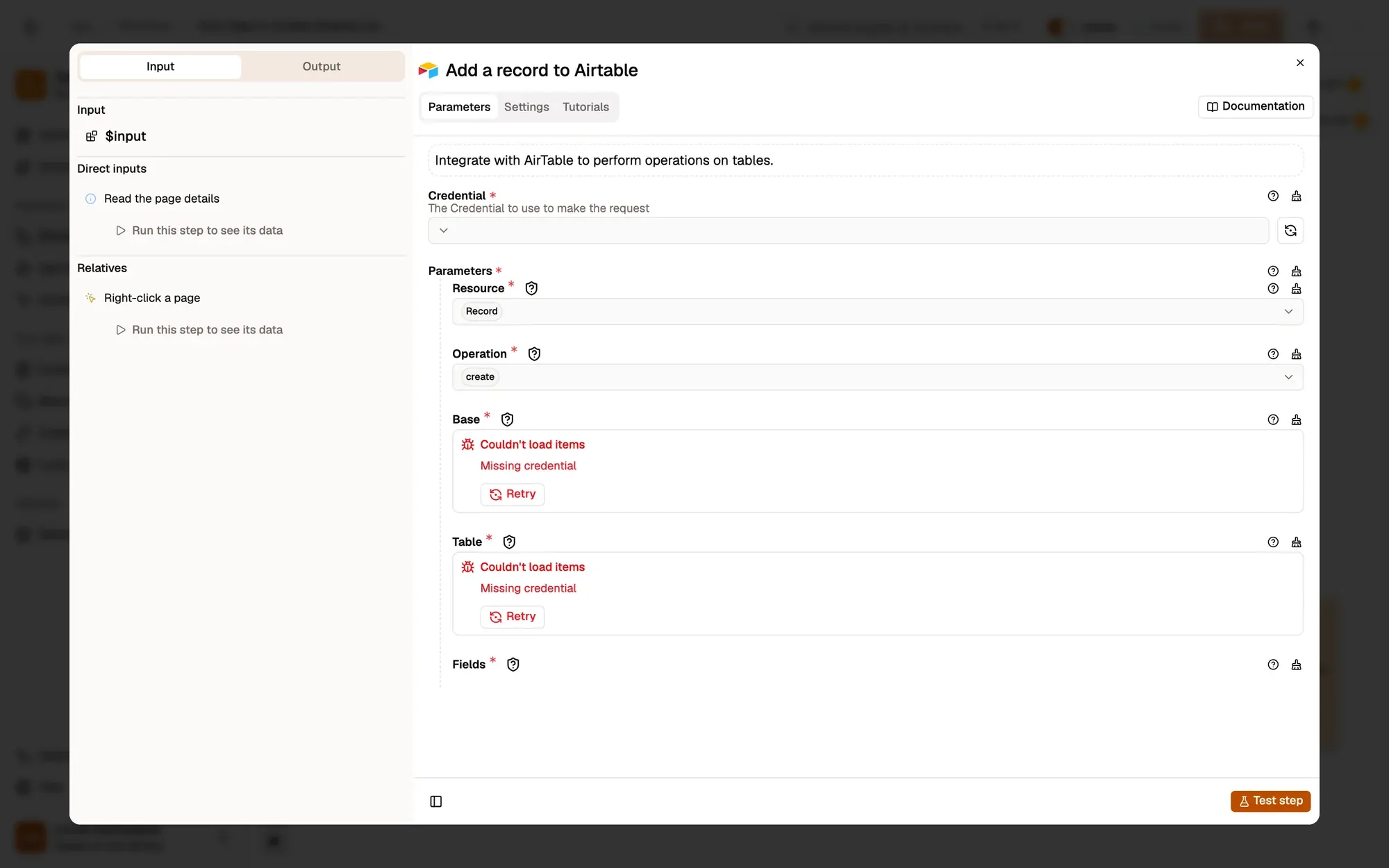Click stamp icon in Operation row
The height and width of the screenshot is (868, 1389).
tap(1296, 354)
